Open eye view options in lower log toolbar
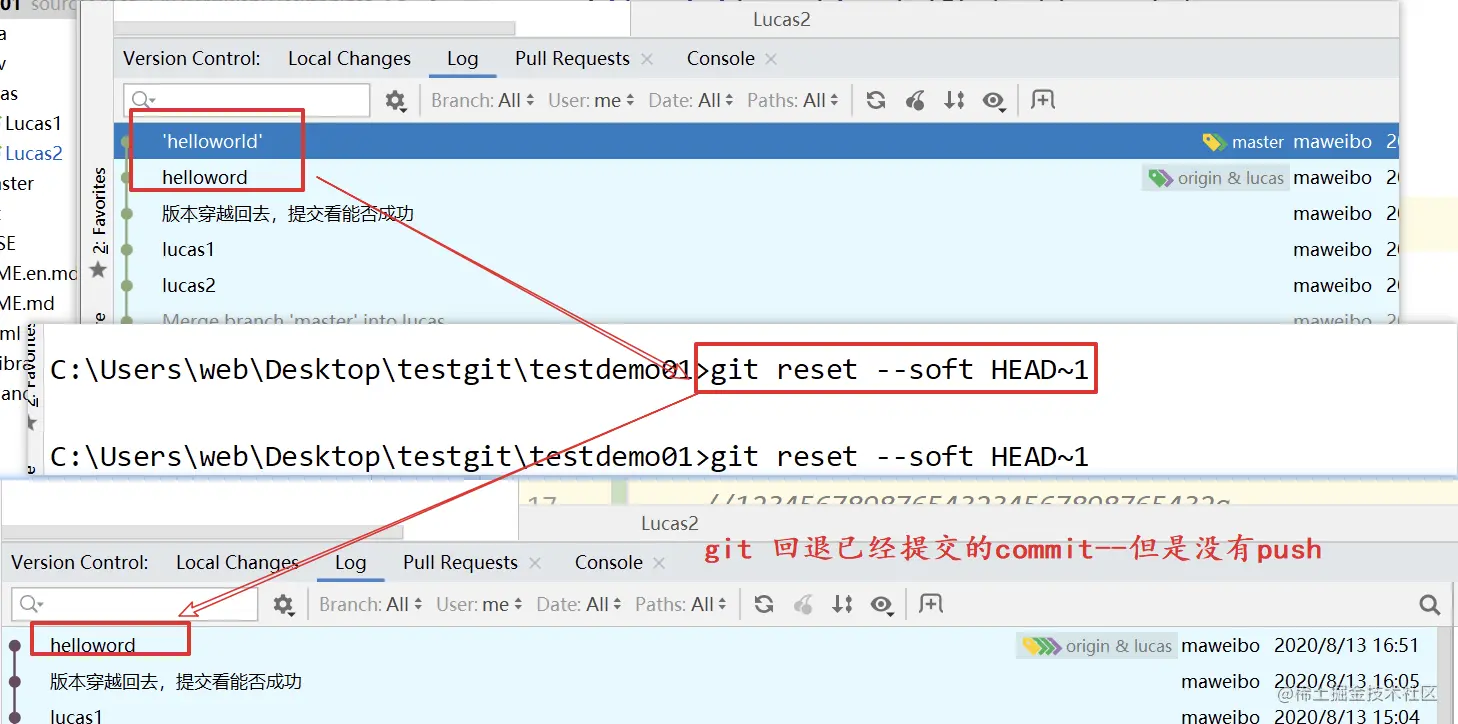The image size is (1458, 724). 881,604
